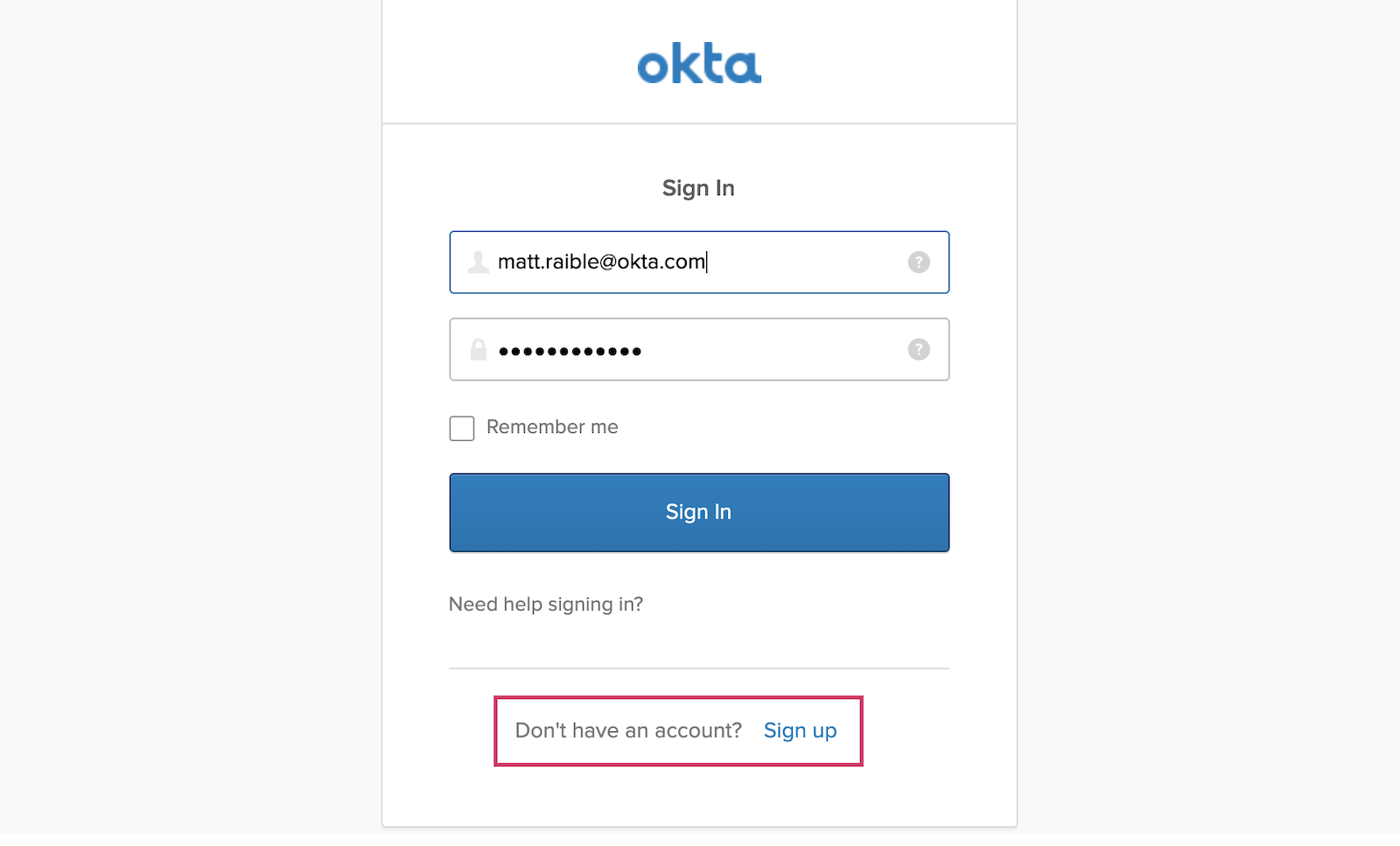Click the Don't have an account? text

[x=628, y=731]
